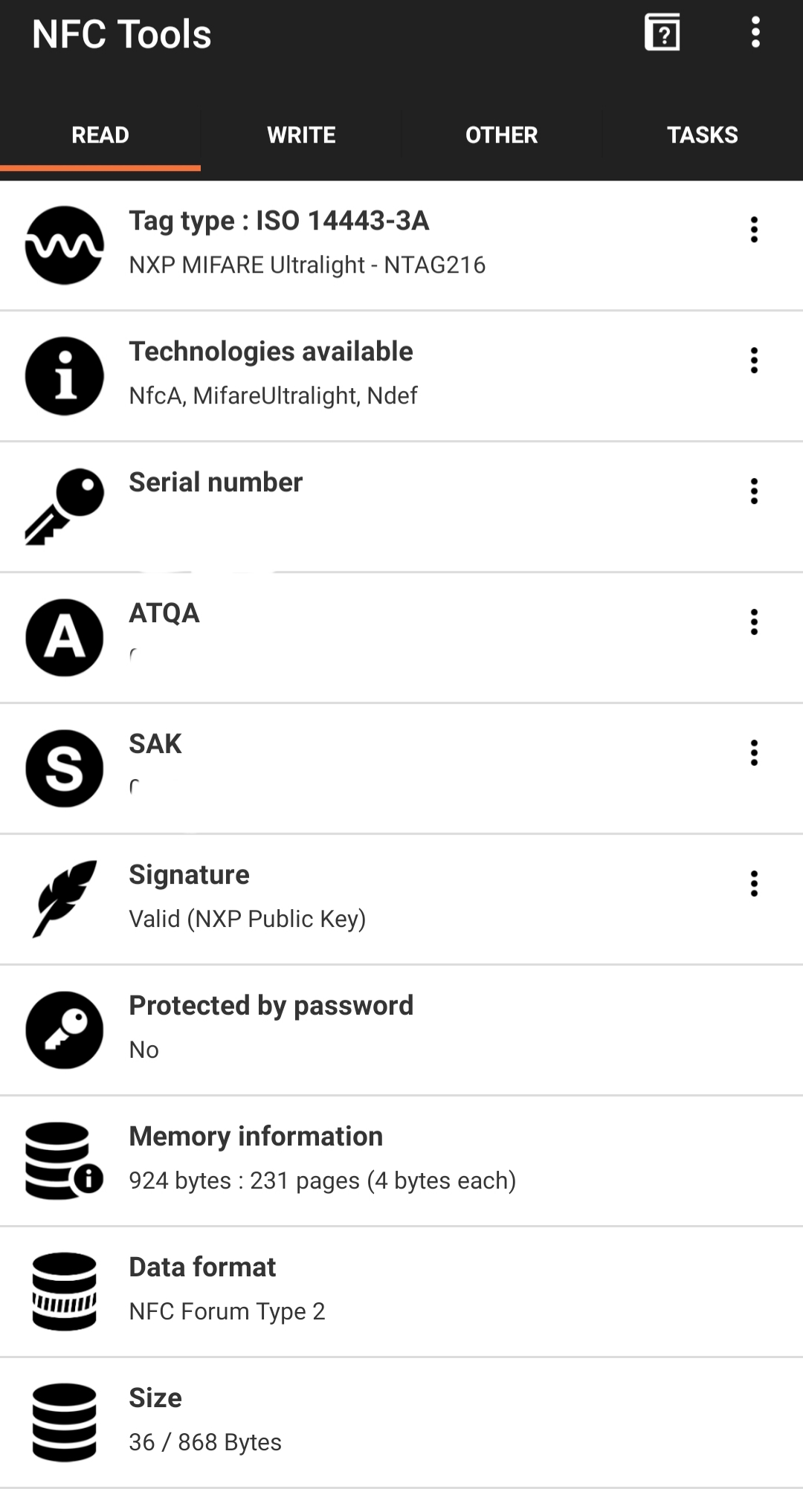Open more options for Technologies available
This screenshot has height=1512, width=803.
coord(754,361)
